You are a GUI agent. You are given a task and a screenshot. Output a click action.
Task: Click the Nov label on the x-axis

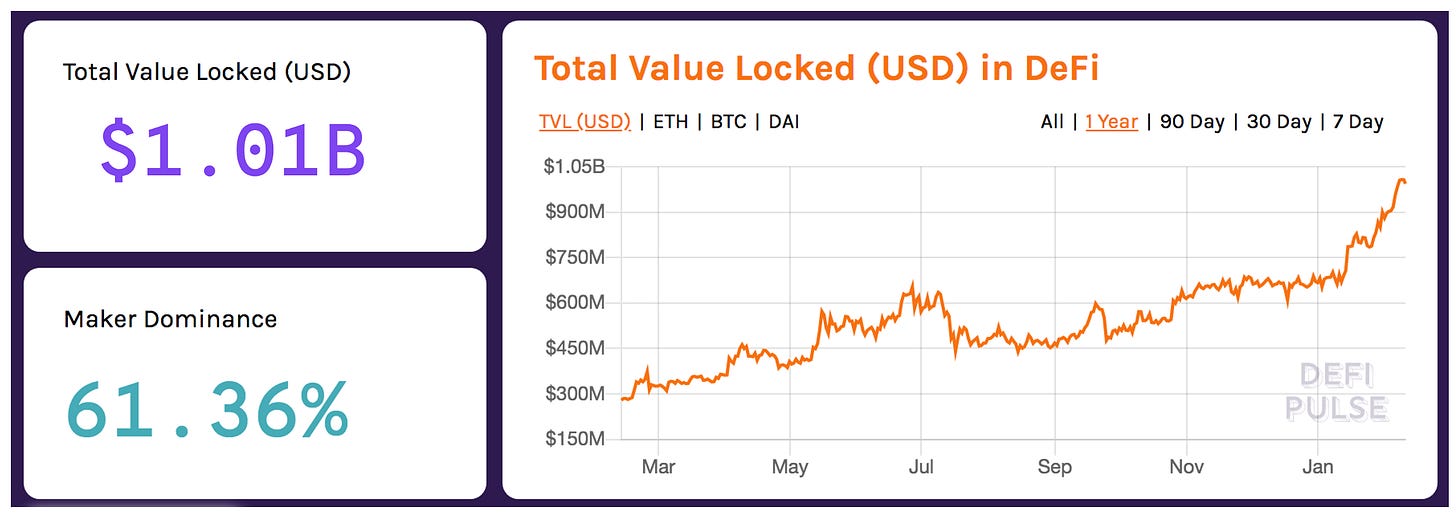[x=1186, y=467]
